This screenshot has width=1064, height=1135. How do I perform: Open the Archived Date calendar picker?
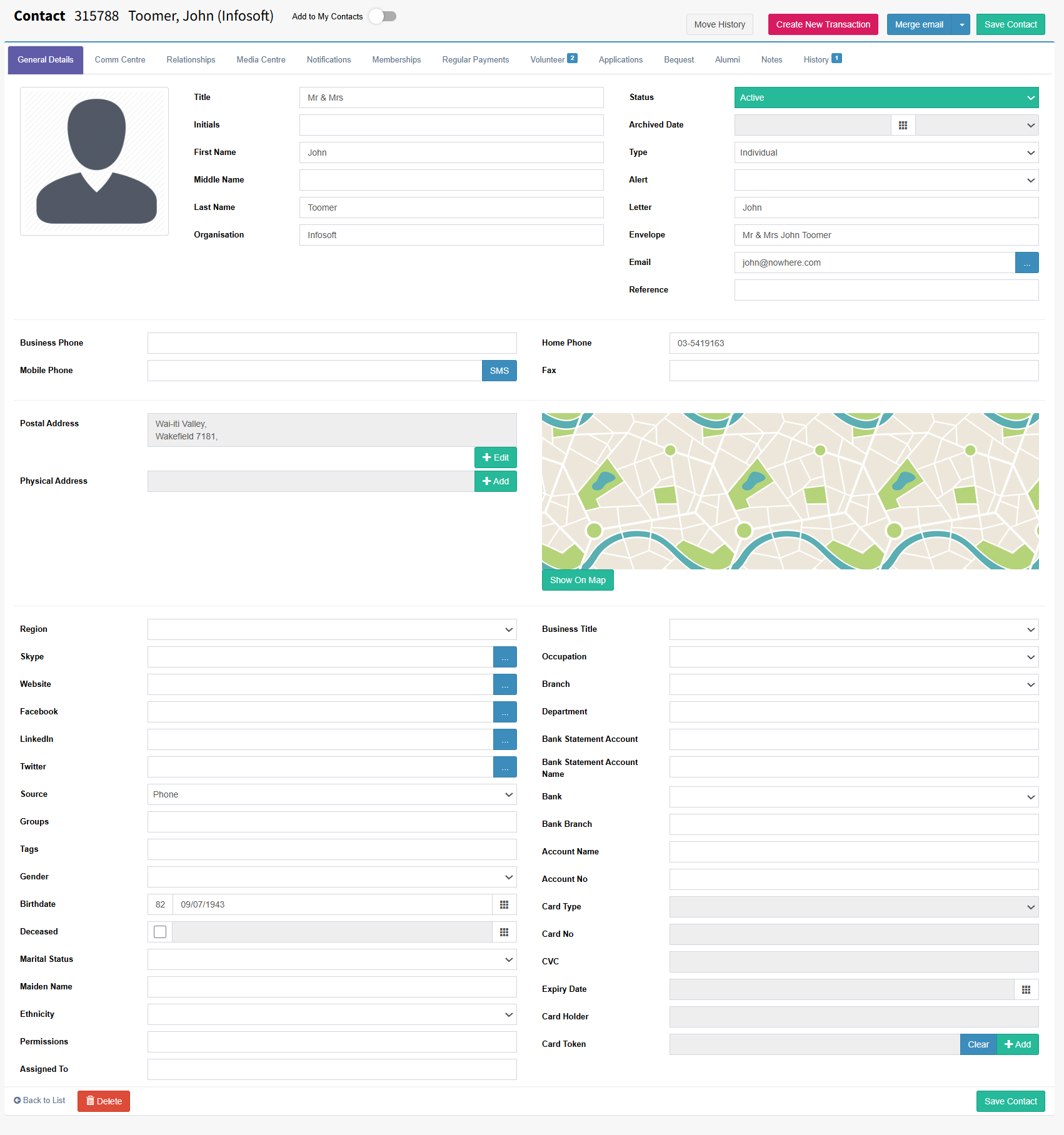pyautogui.click(x=903, y=125)
